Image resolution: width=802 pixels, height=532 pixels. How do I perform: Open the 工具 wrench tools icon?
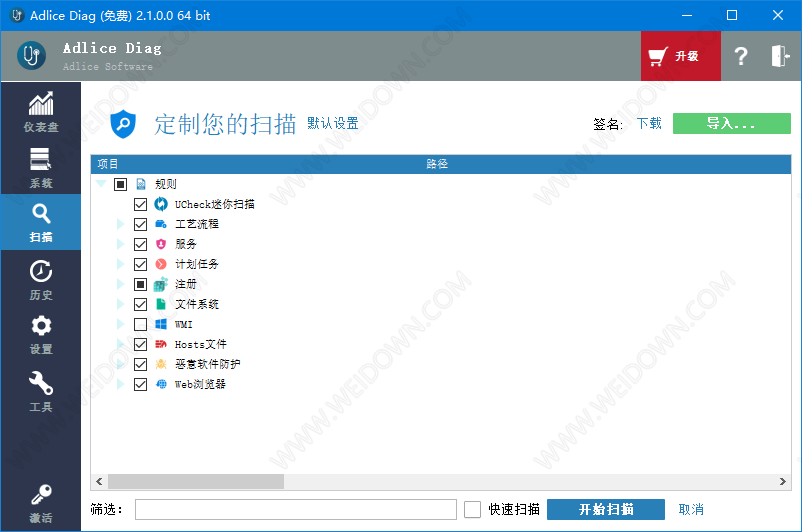coord(41,383)
